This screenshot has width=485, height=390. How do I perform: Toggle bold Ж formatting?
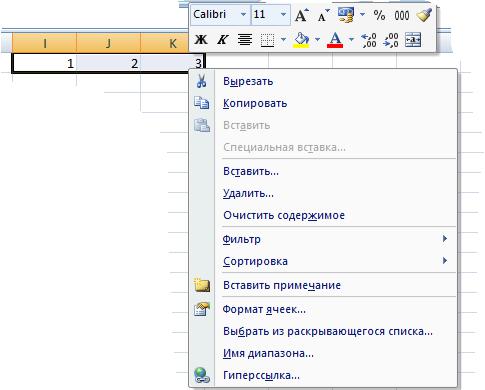(x=201, y=40)
